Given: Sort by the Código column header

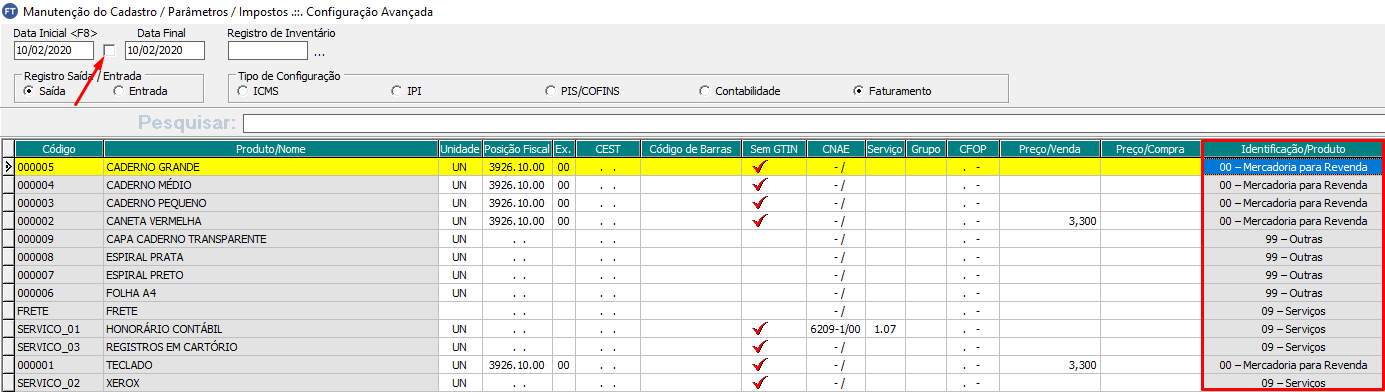Looking at the screenshot, I should click(x=59, y=149).
